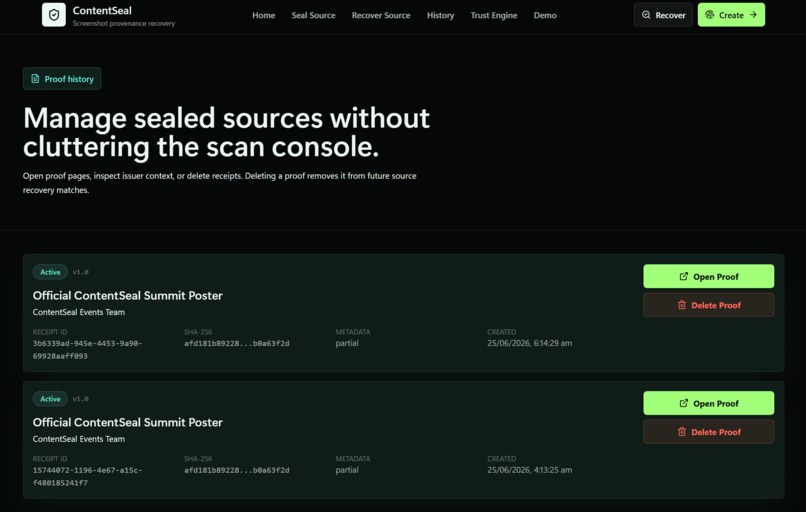
Task: Delete Proof for receipt 3b6339ad
Action: (x=708, y=305)
